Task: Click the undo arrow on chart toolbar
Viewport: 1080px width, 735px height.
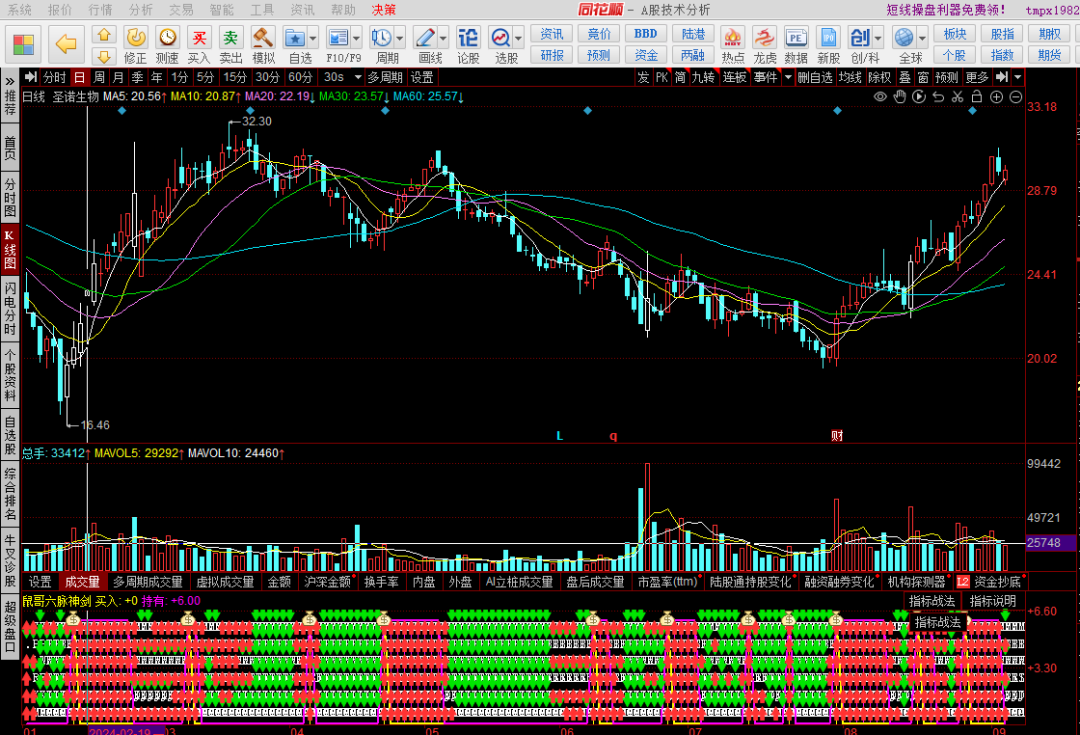Action: point(938,97)
